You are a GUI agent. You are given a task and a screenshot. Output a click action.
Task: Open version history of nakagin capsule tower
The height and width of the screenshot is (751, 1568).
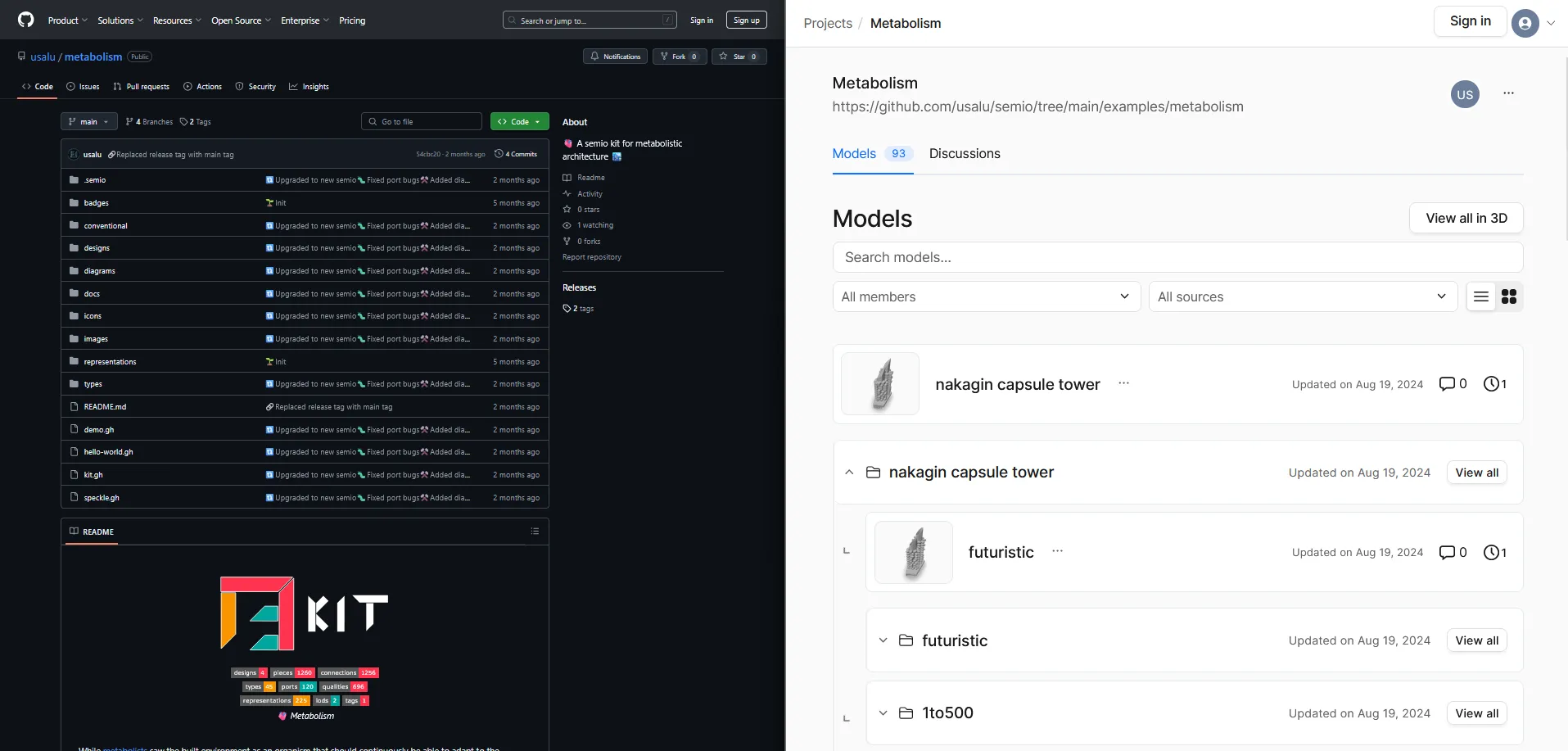click(1495, 384)
